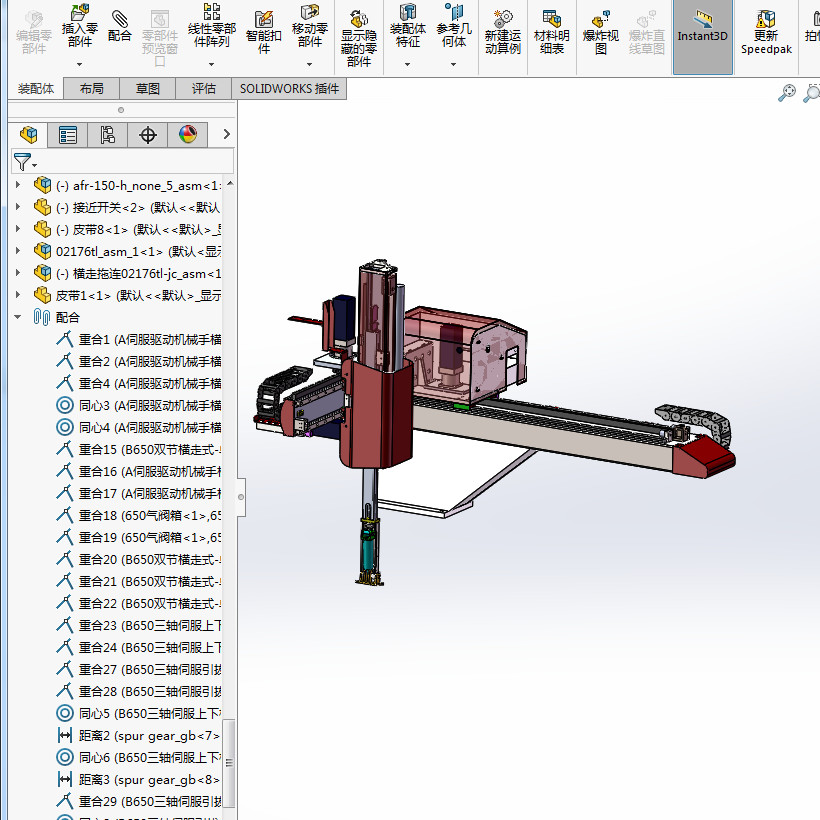
Task: Toggle the Instant3D button
Action: 702,36
